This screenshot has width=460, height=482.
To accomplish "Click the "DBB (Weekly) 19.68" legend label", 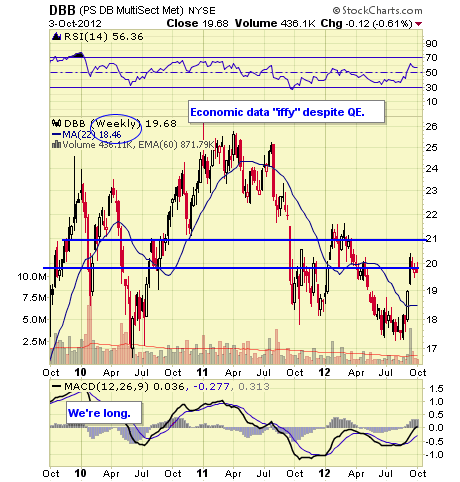I will [x=120, y=124].
